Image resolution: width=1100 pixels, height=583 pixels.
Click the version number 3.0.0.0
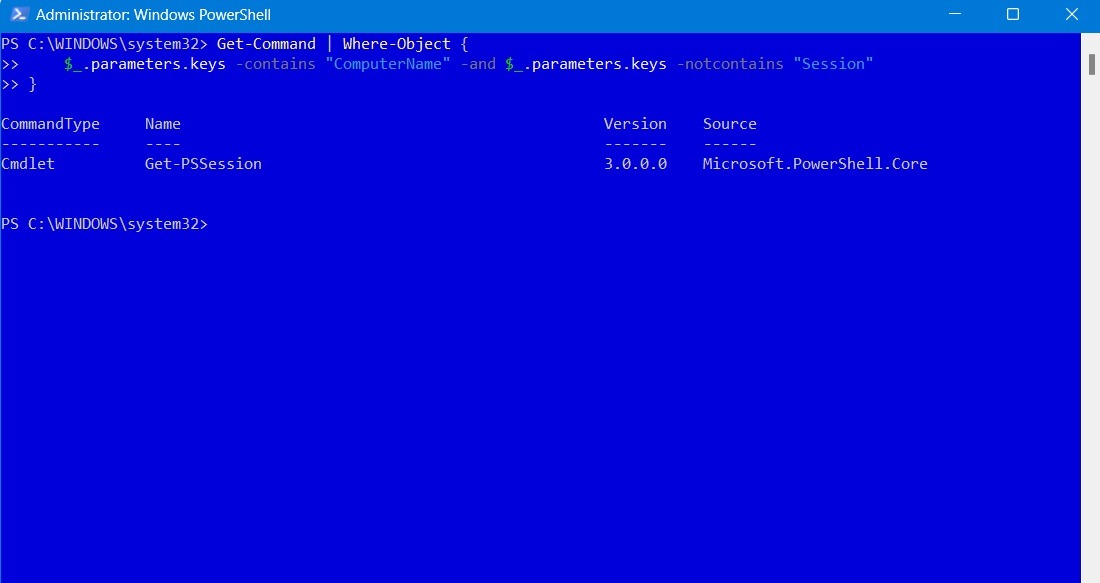pos(636,163)
